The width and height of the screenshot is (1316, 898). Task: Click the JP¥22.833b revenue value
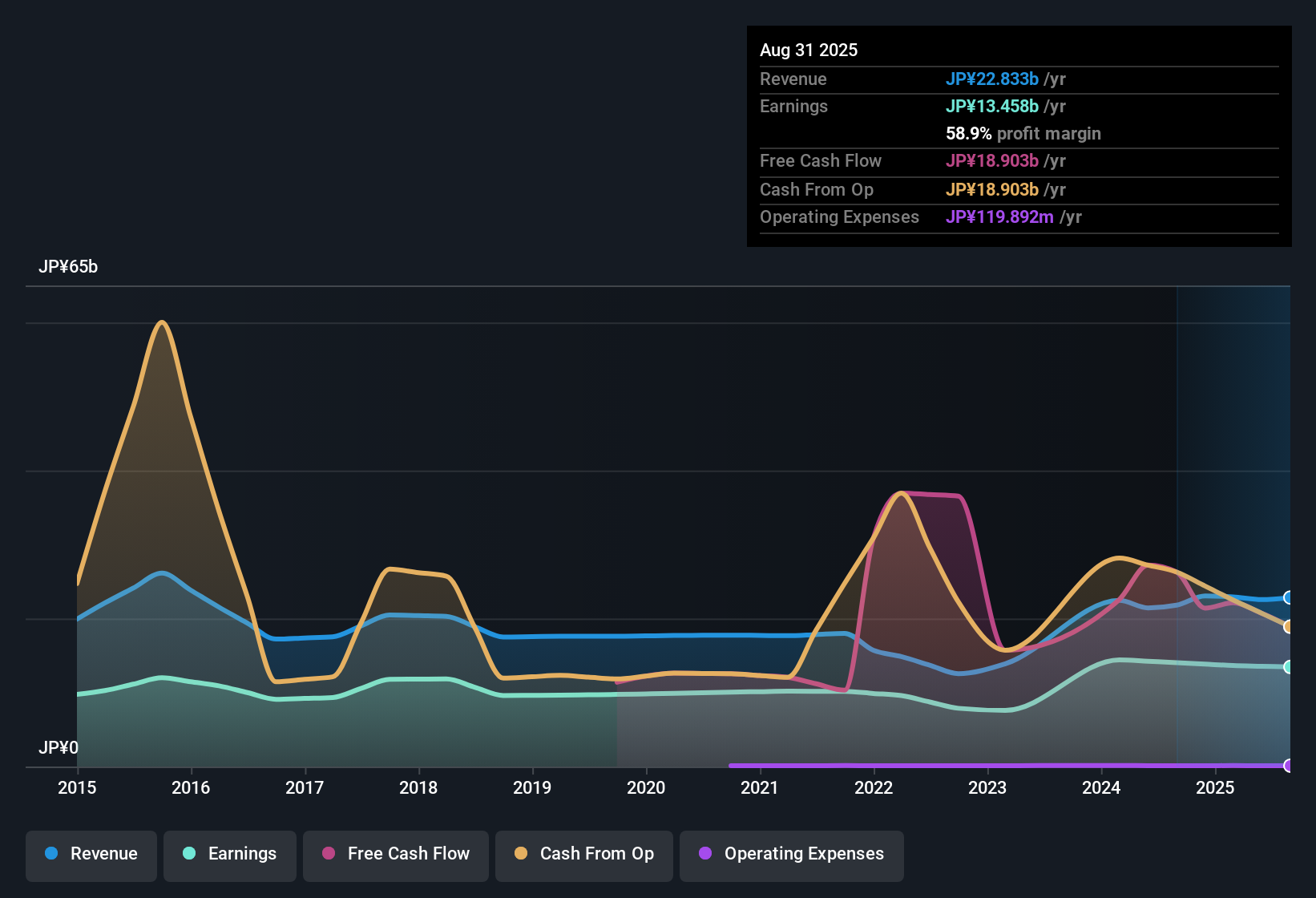[x=992, y=79]
